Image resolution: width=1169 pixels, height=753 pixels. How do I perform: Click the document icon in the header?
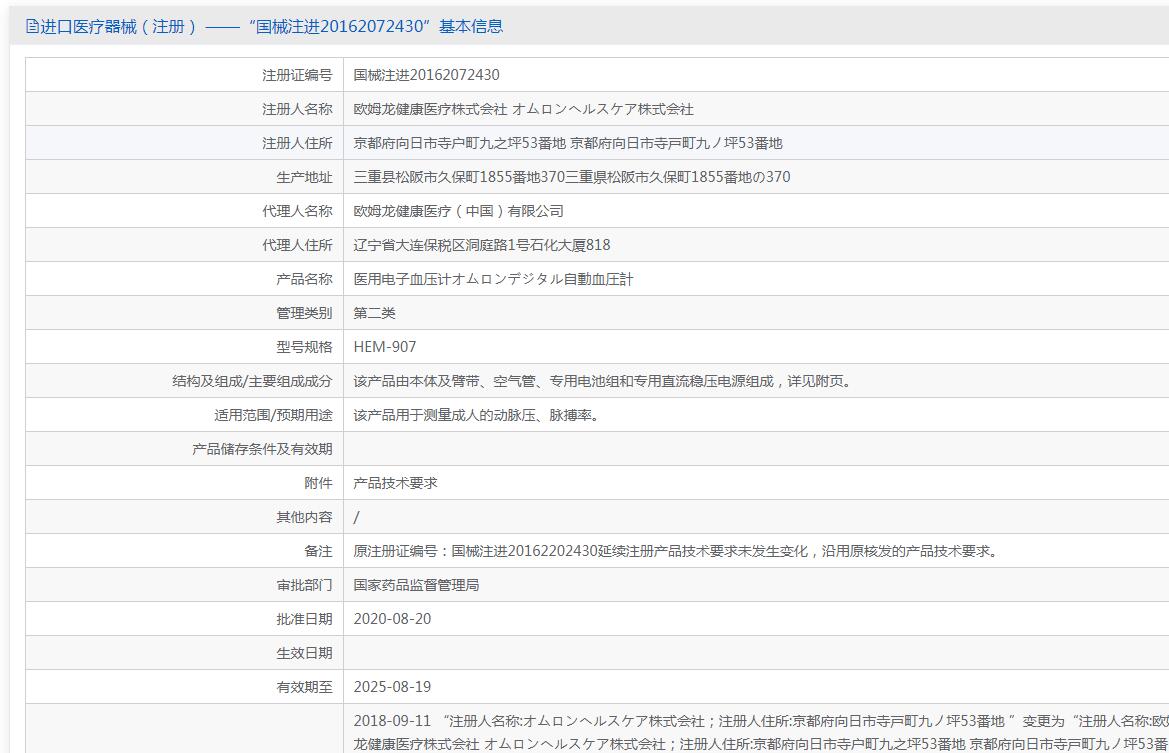(32, 26)
